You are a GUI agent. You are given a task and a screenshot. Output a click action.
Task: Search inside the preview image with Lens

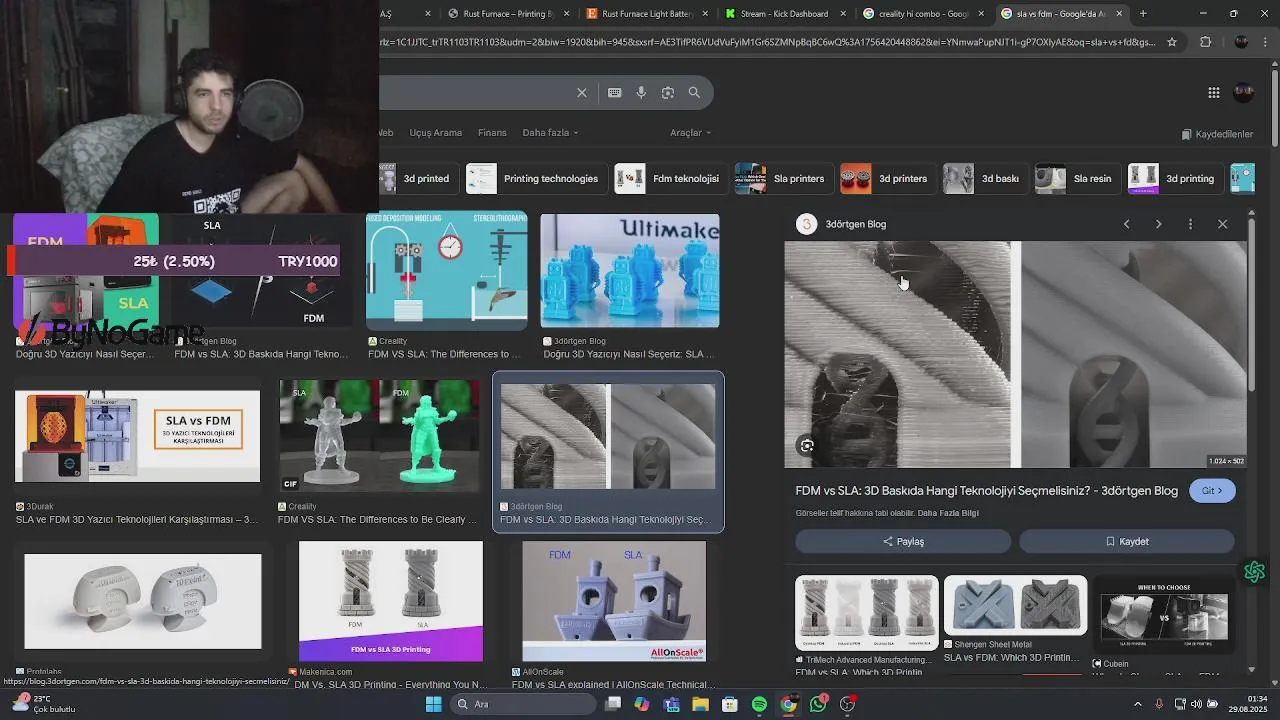[x=807, y=446]
